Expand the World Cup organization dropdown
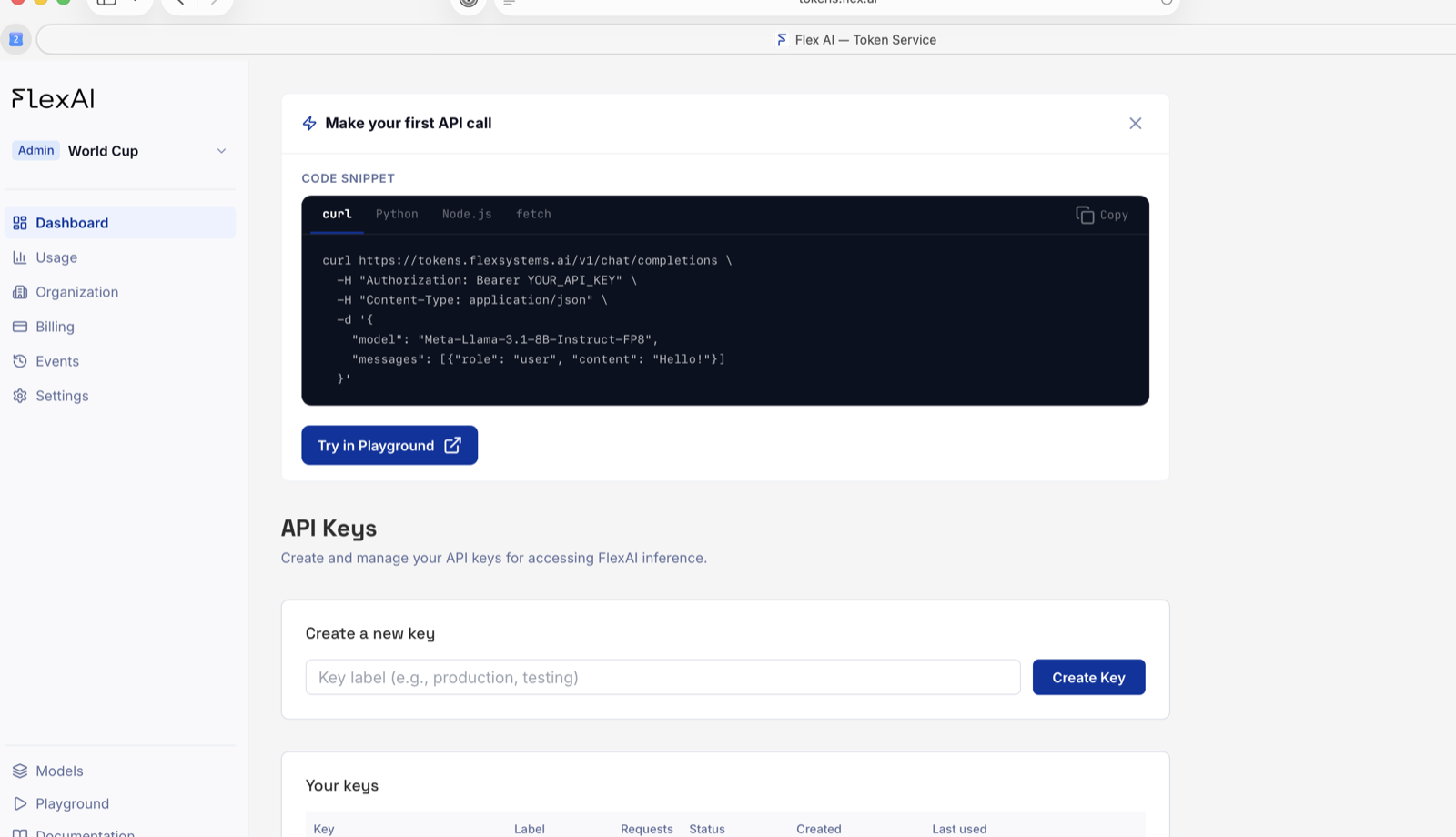1456x837 pixels. [x=119, y=151]
